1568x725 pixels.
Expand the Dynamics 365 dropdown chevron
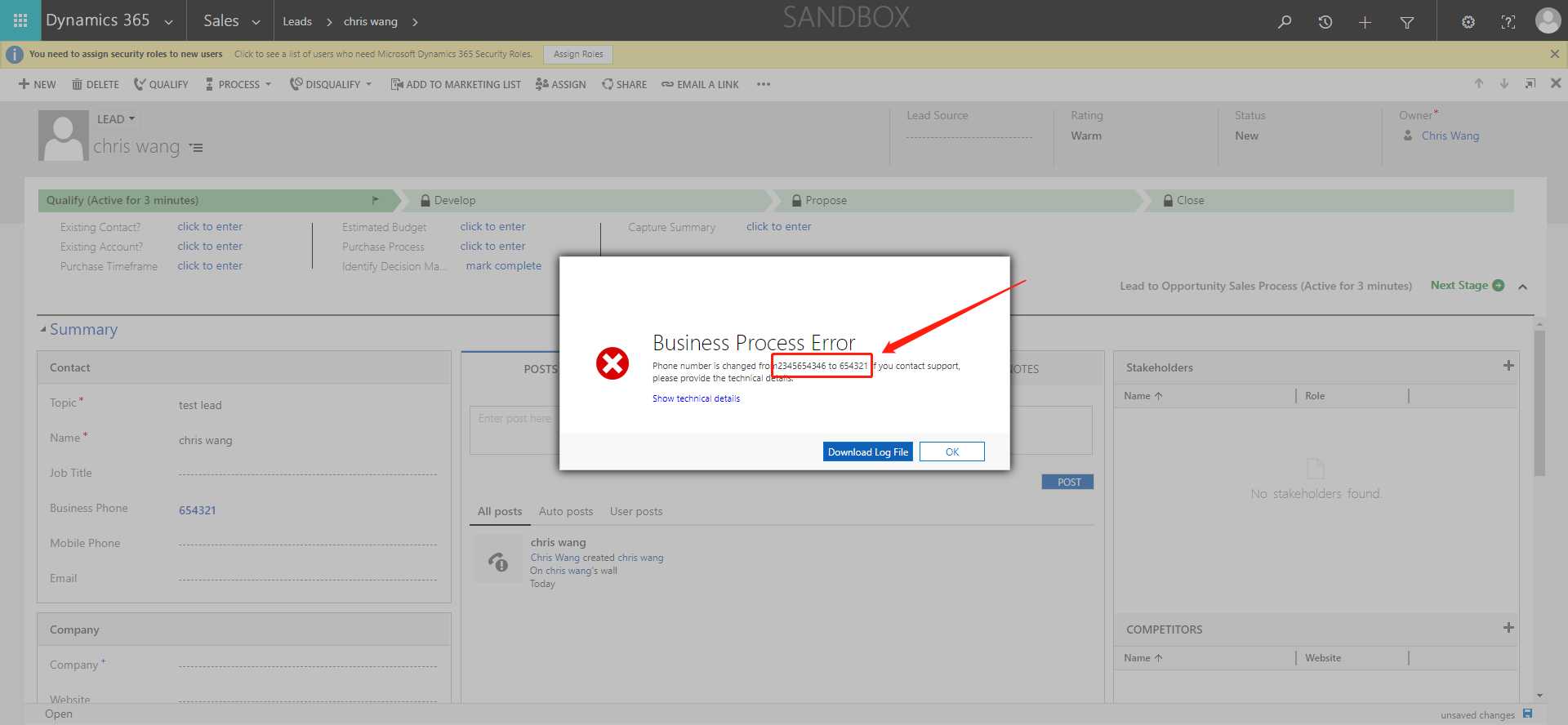[x=169, y=22]
